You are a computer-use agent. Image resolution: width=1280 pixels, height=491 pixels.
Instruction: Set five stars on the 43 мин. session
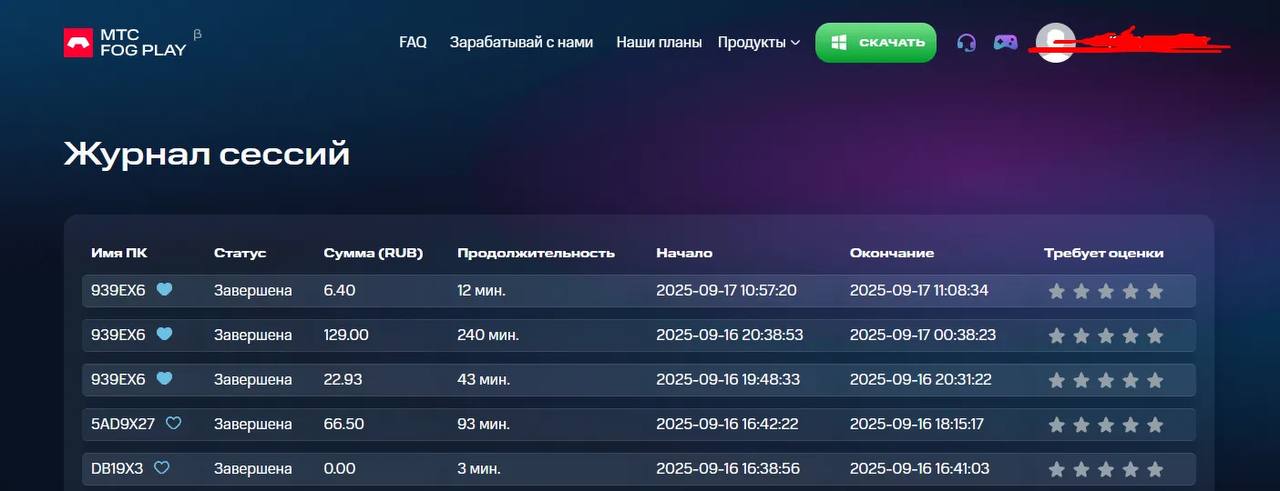(x=1155, y=380)
